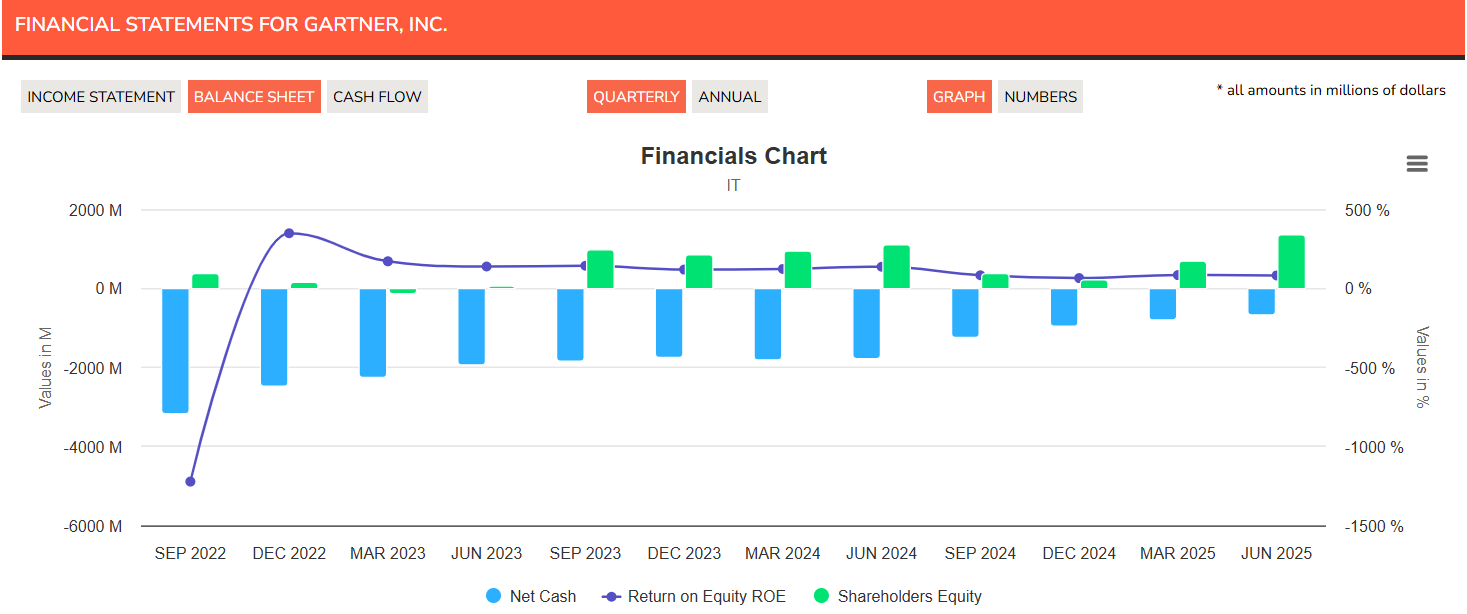Image resolution: width=1467 pixels, height=614 pixels.
Task: Click the Jun 2024 Shareholders Equity bar
Action: 896,267
